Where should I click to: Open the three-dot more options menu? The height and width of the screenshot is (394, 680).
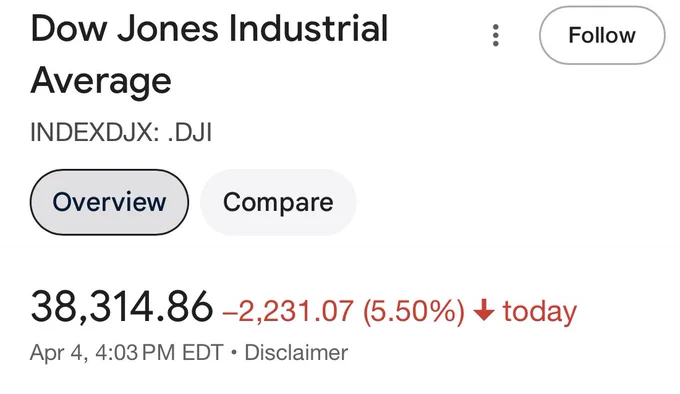tap(496, 35)
